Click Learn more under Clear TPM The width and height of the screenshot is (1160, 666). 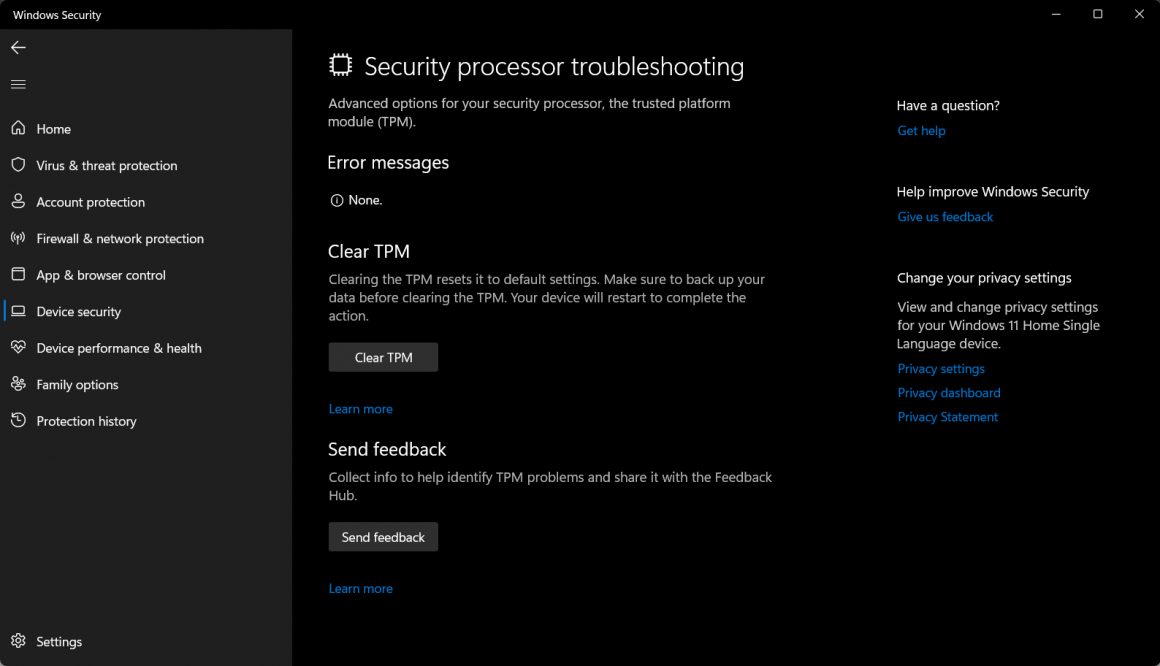click(x=360, y=408)
